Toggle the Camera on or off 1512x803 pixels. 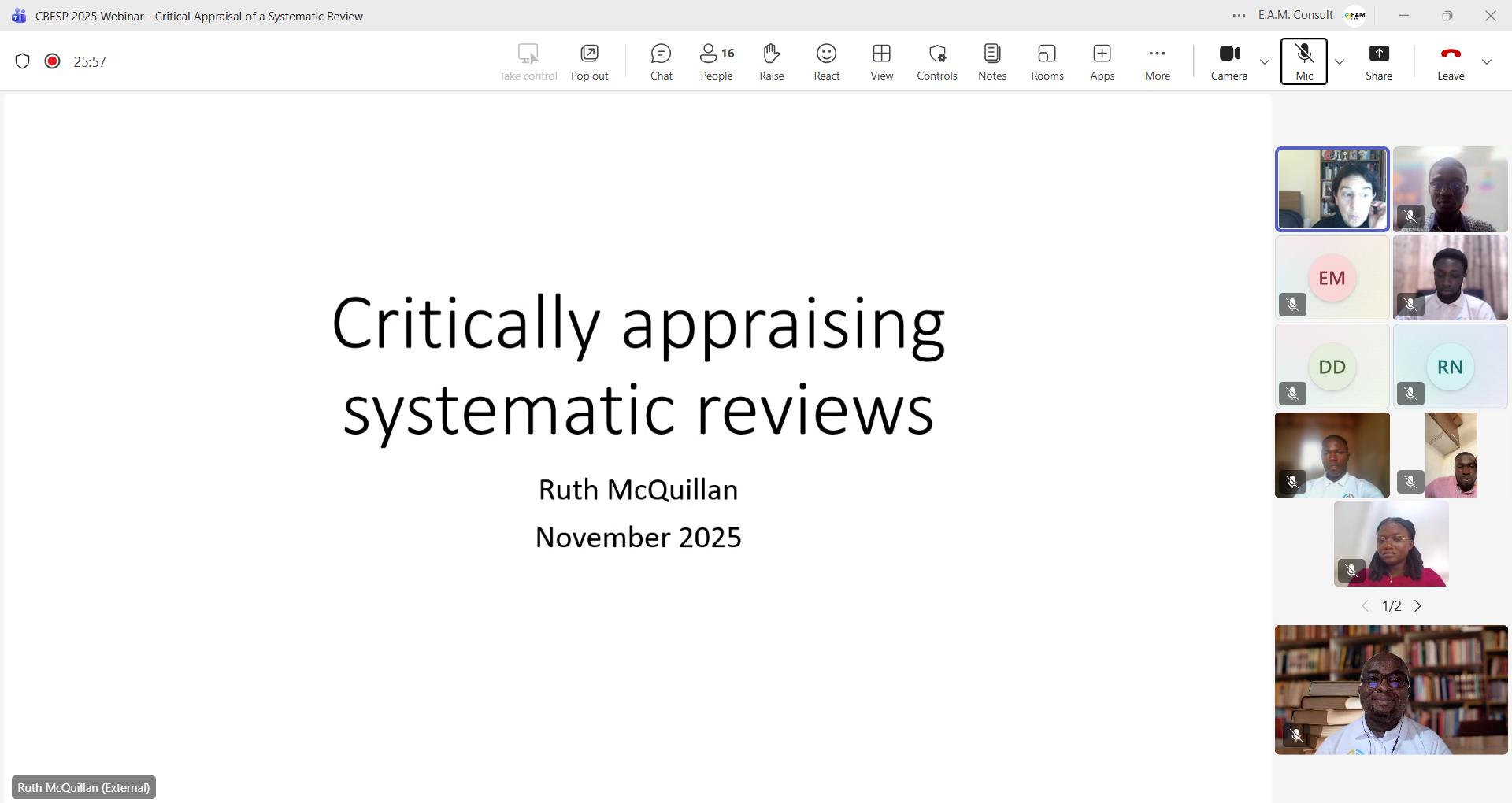[x=1228, y=61]
